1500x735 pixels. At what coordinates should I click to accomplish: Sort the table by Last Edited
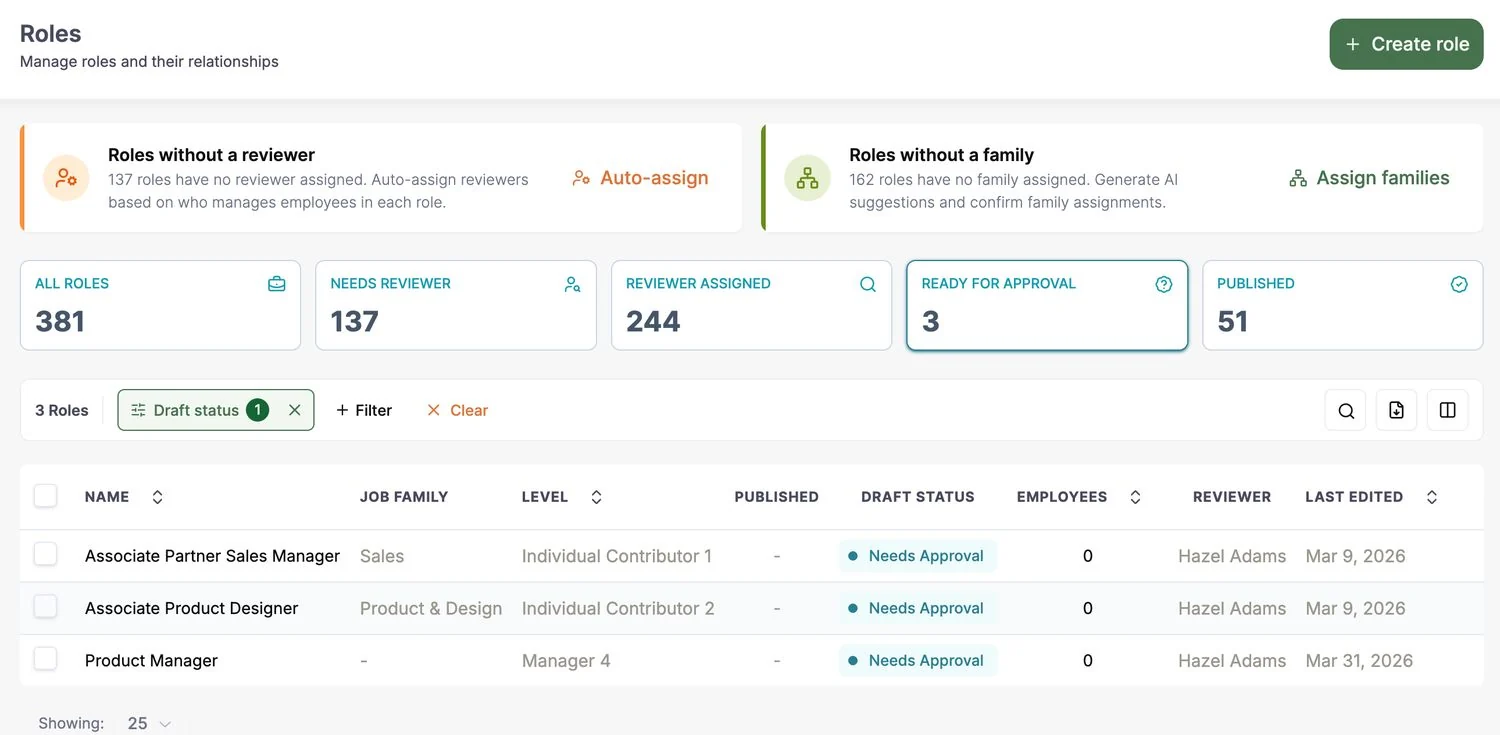1432,497
